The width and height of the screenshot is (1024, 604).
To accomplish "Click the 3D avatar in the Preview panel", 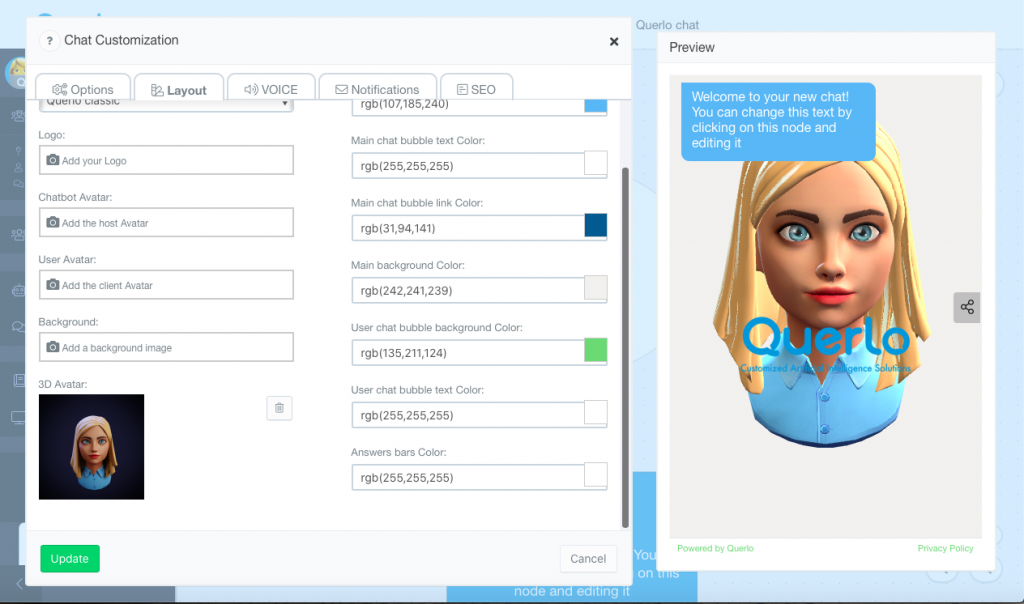I will [823, 287].
